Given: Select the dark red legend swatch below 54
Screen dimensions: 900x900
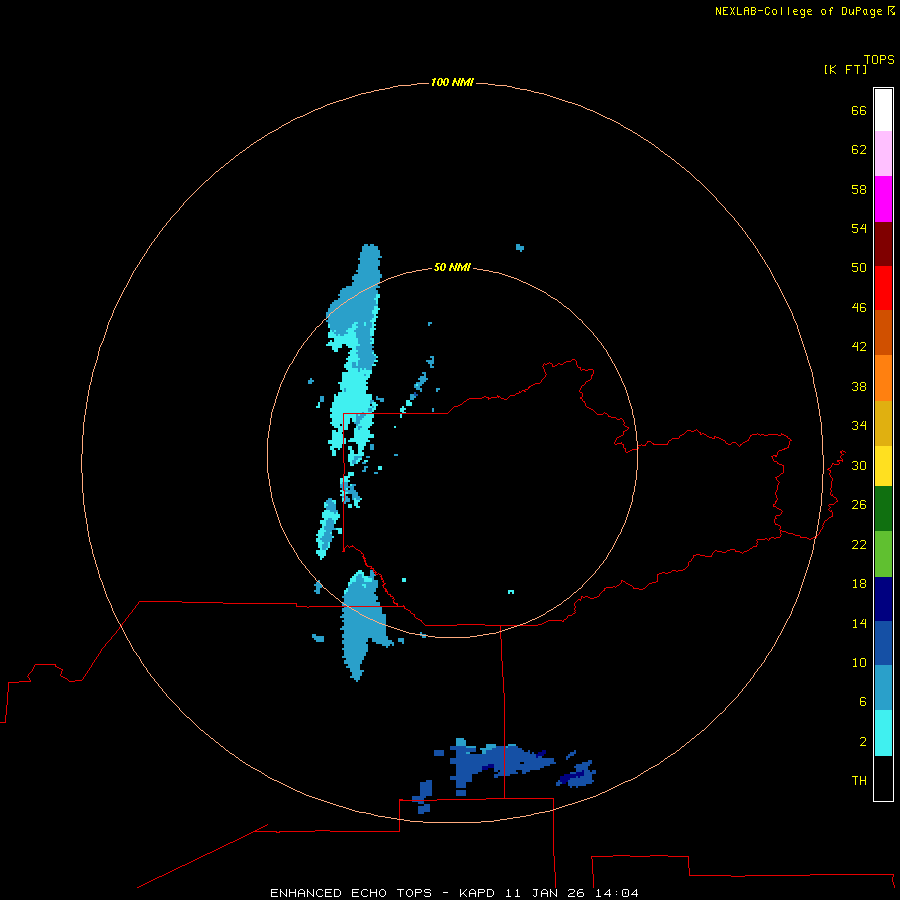Looking at the screenshot, I should tap(883, 244).
